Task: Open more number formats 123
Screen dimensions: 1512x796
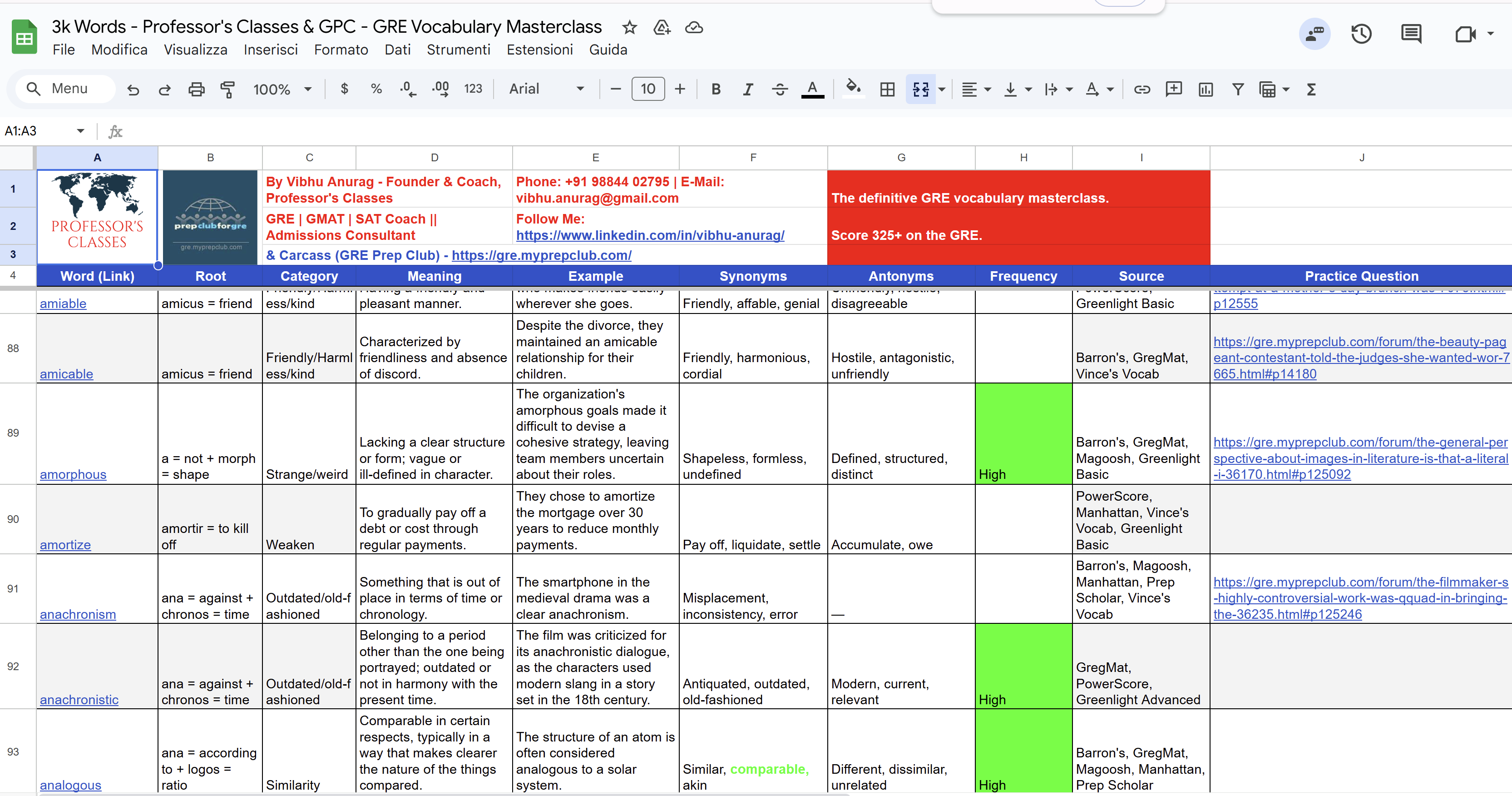Action: pos(473,90)
